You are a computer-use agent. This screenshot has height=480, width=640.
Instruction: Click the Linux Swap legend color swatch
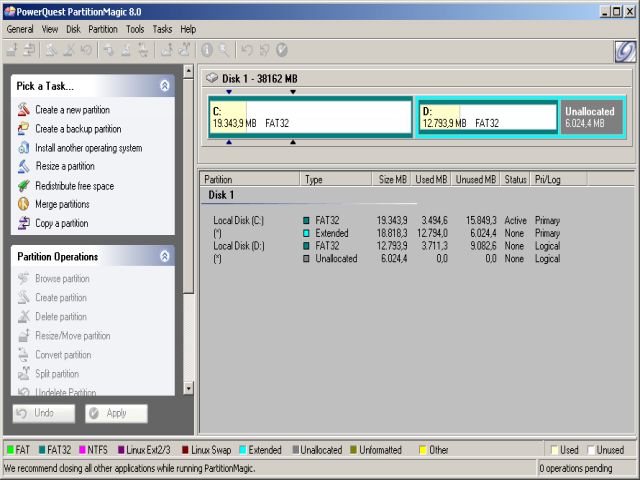point(185,450)
